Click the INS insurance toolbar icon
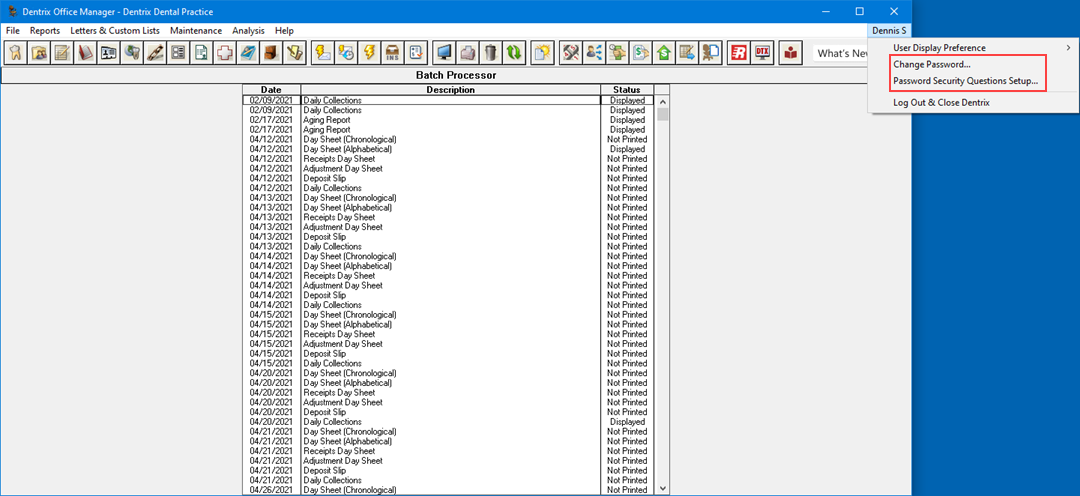The height and width of the screenshot is (496, 1080). [x=393, y=53]
